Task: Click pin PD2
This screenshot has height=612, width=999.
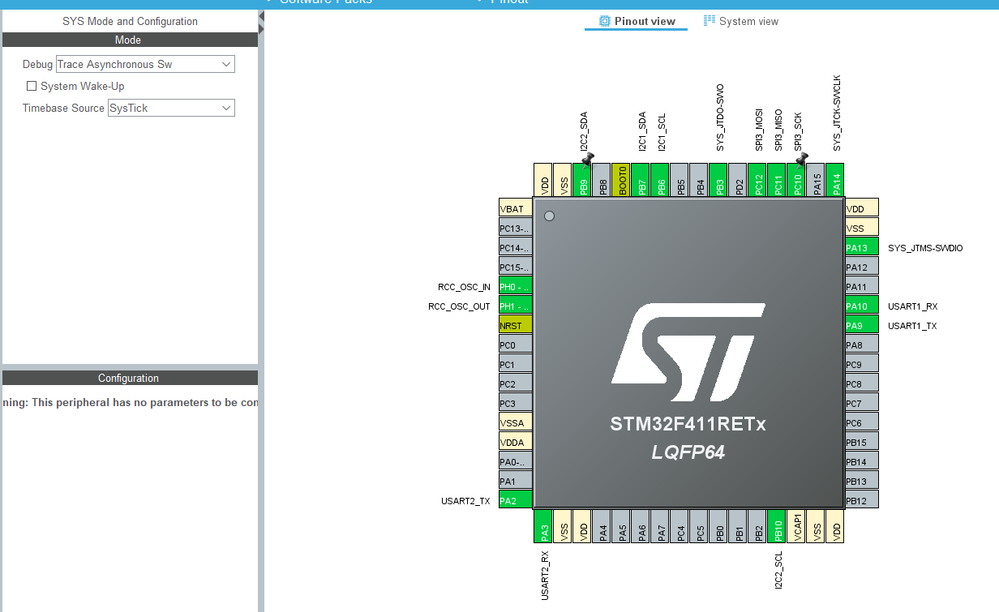Action: pyautogui.click(x=738, y=181)
